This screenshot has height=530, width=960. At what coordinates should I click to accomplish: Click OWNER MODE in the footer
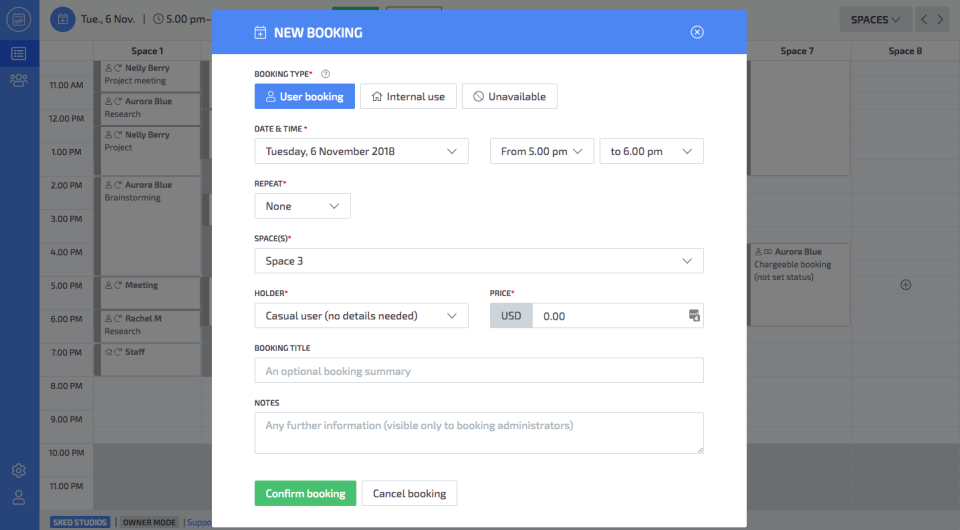tap(149, 522)
